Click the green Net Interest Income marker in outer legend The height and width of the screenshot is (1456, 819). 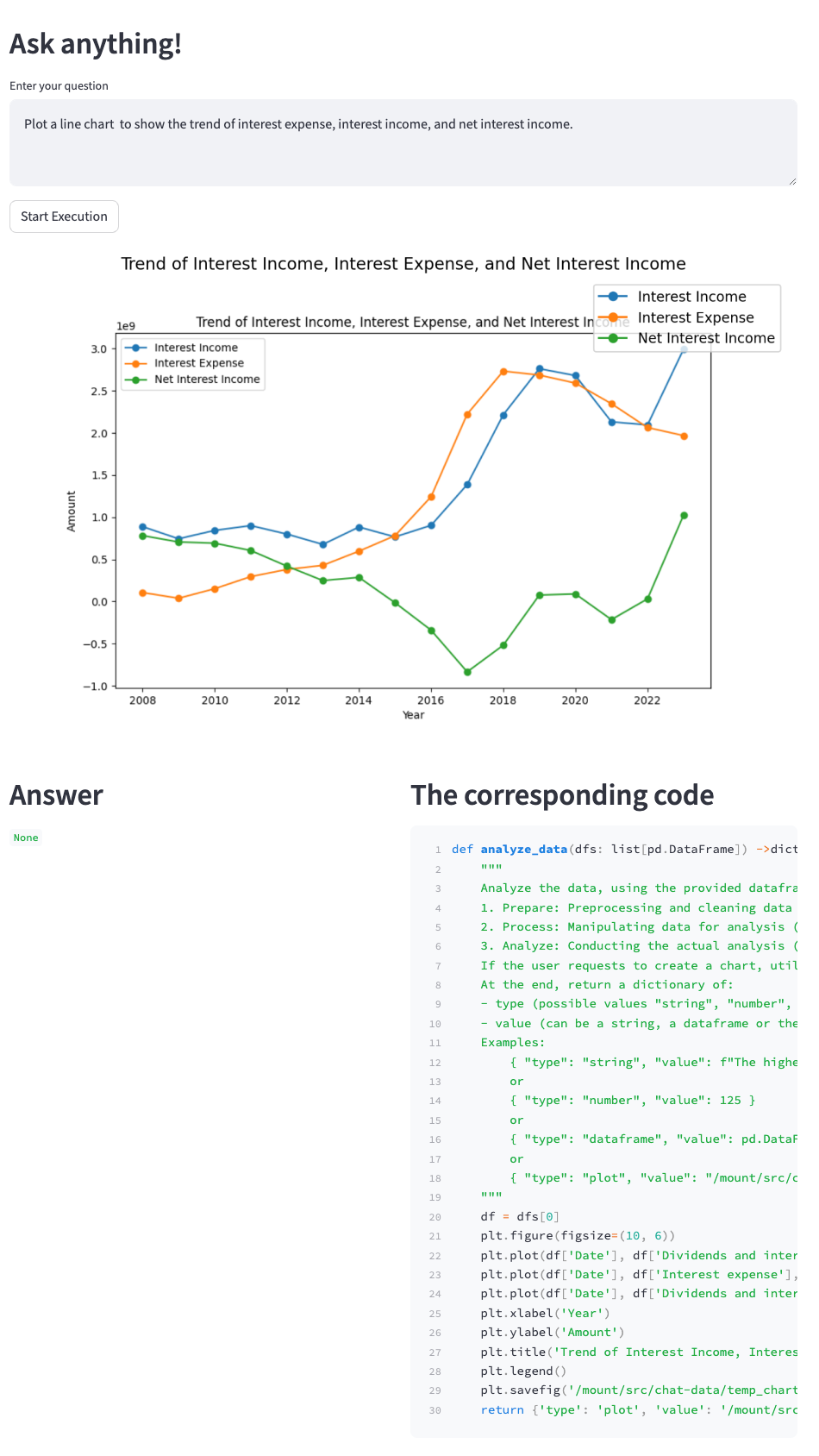(613, 338)
